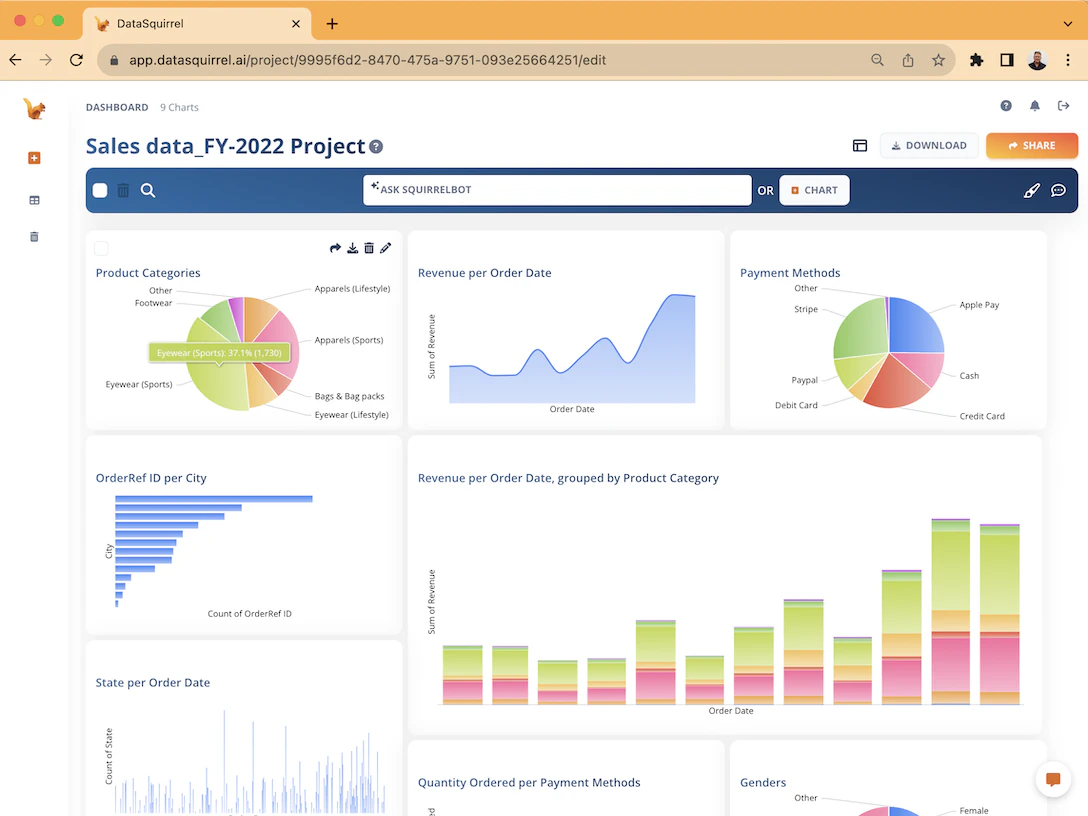
Task: Select the DataSquirrel browser tab
Action: [x=197, y=24]
